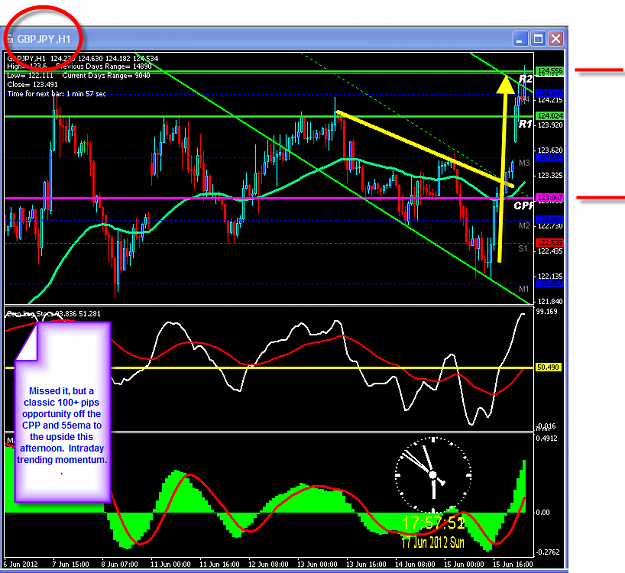Click the '14 Jun 08:00' time axis label
Viewport: 625px width, 573px height.
click(415, 564)
